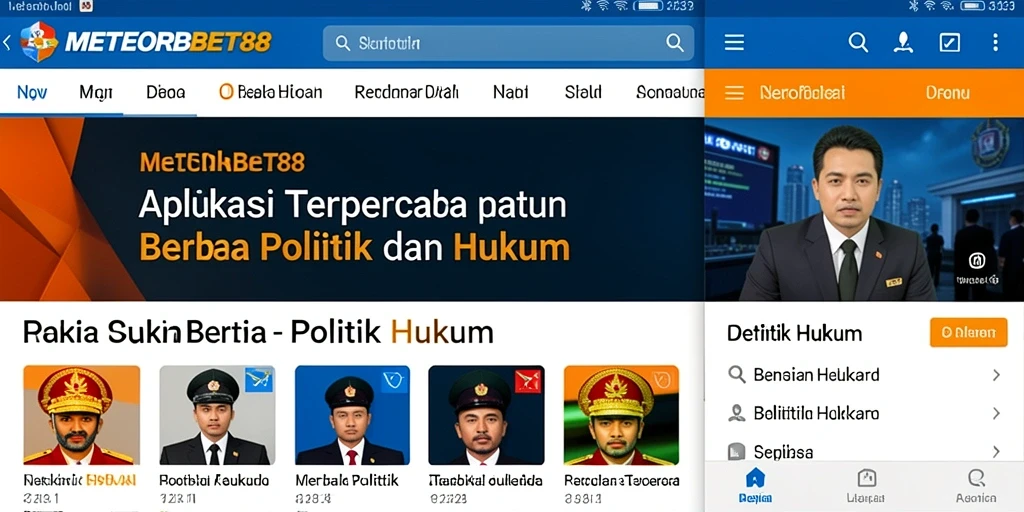Switch to the Mqn tab
The width and height of the screenshot is (1024, 512).
coord(96,92)
